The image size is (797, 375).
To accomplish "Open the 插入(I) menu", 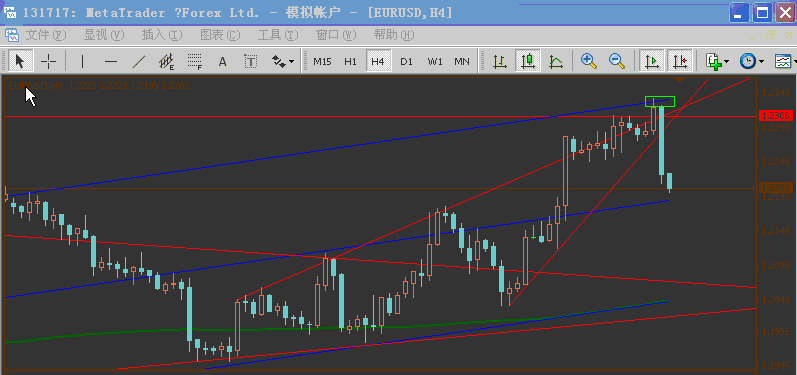I will (162, 35).
